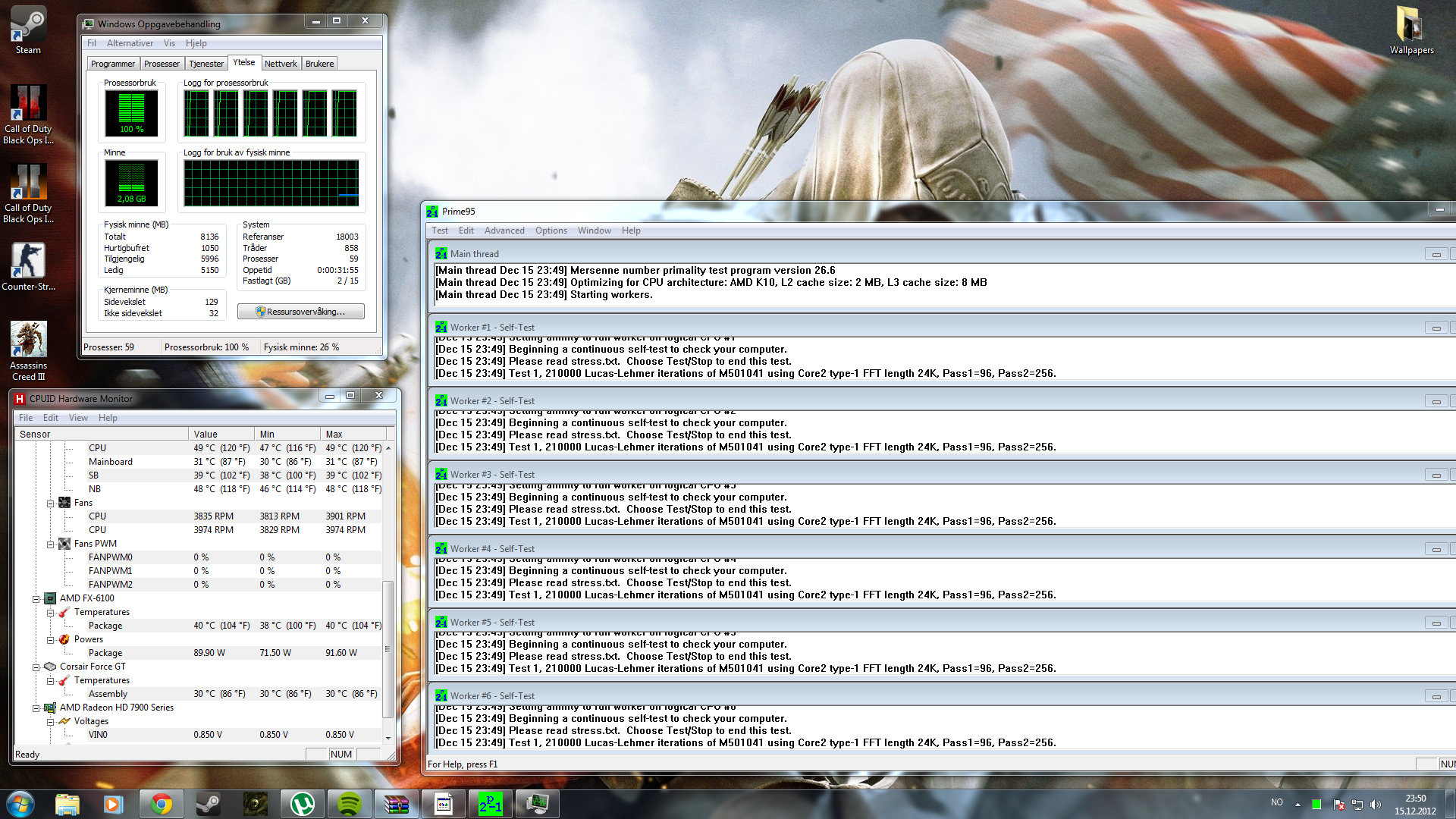Open the Wallpapers folder on the desktop
Viewport: 1456px width, 819px height.
pos(1411,30)
